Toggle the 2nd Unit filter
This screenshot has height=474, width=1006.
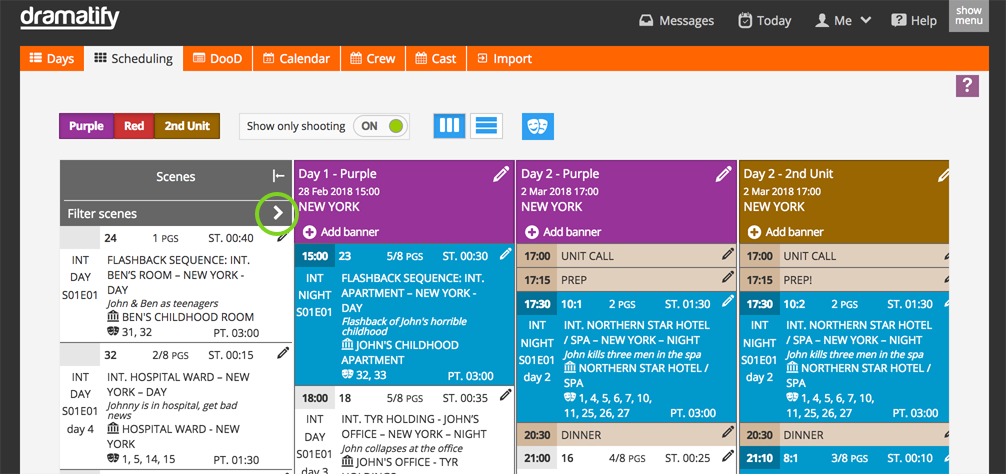[187, 126]
